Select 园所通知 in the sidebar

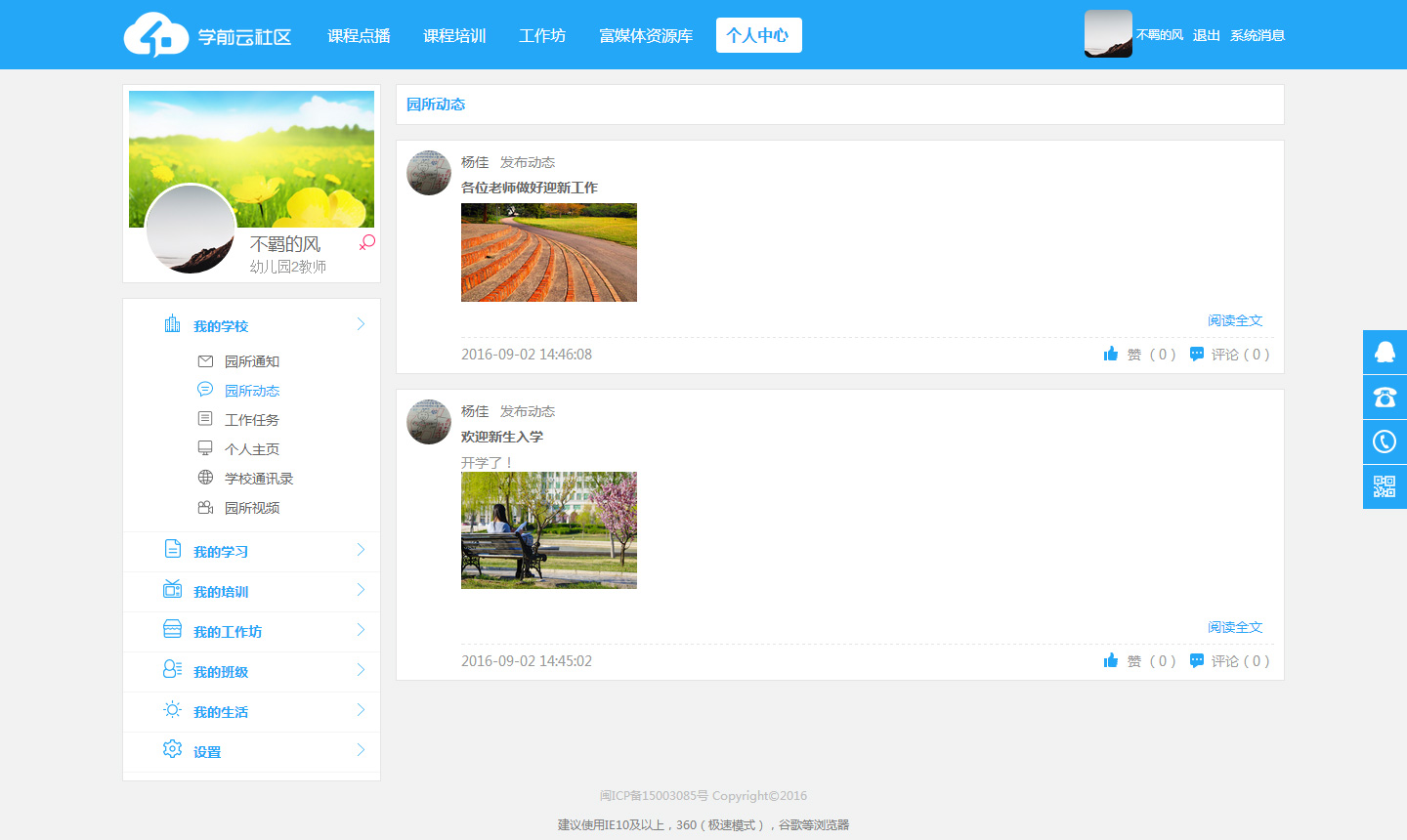tap(252, 361)
